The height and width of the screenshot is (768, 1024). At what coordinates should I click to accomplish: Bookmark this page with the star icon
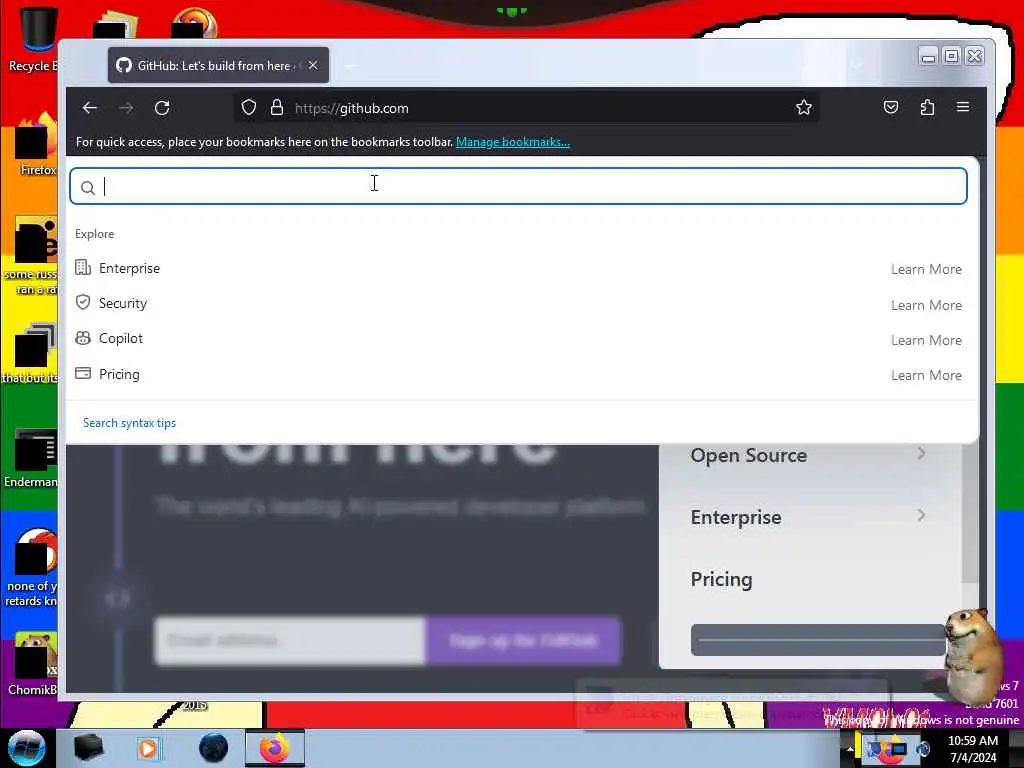point(804,108)
